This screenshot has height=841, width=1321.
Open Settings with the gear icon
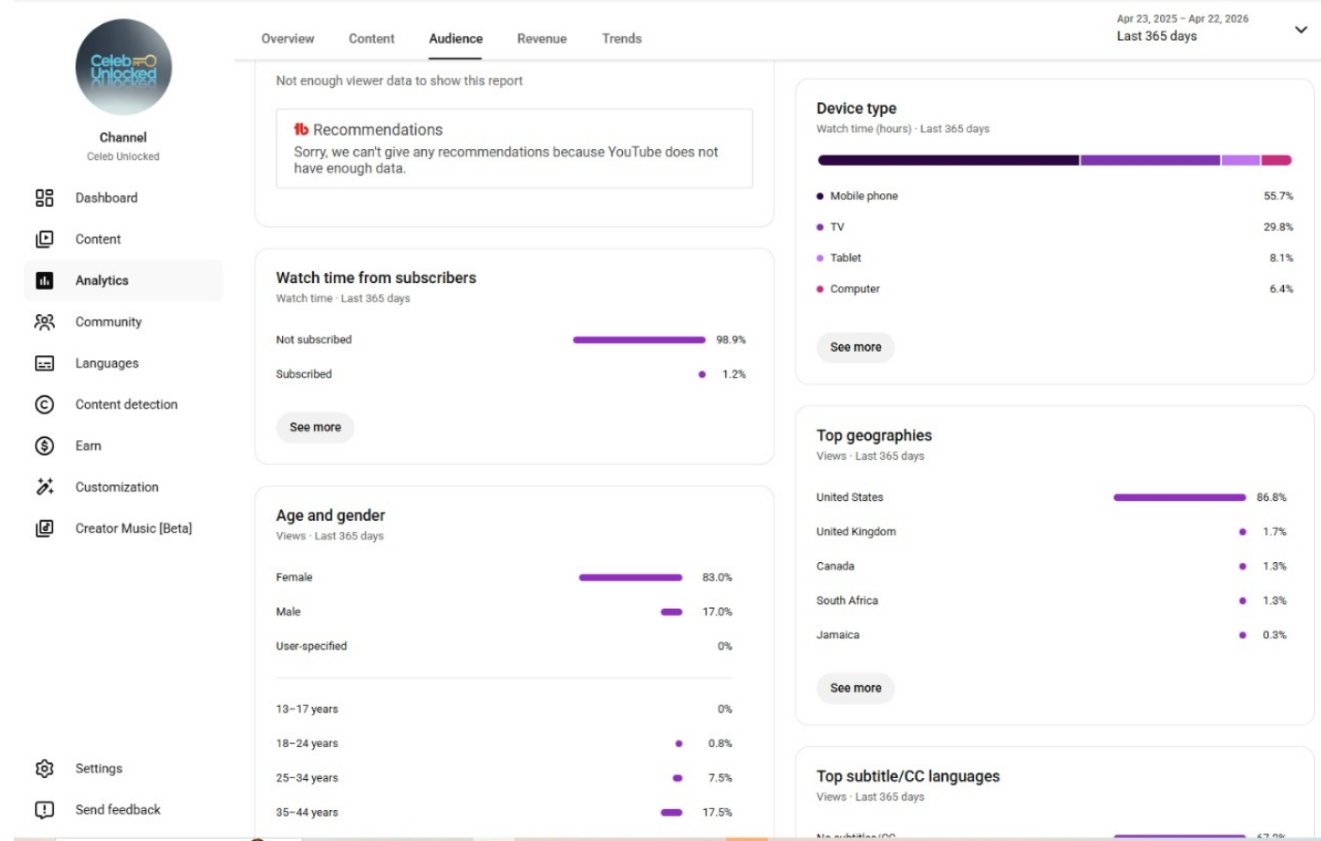click(44, 769)
